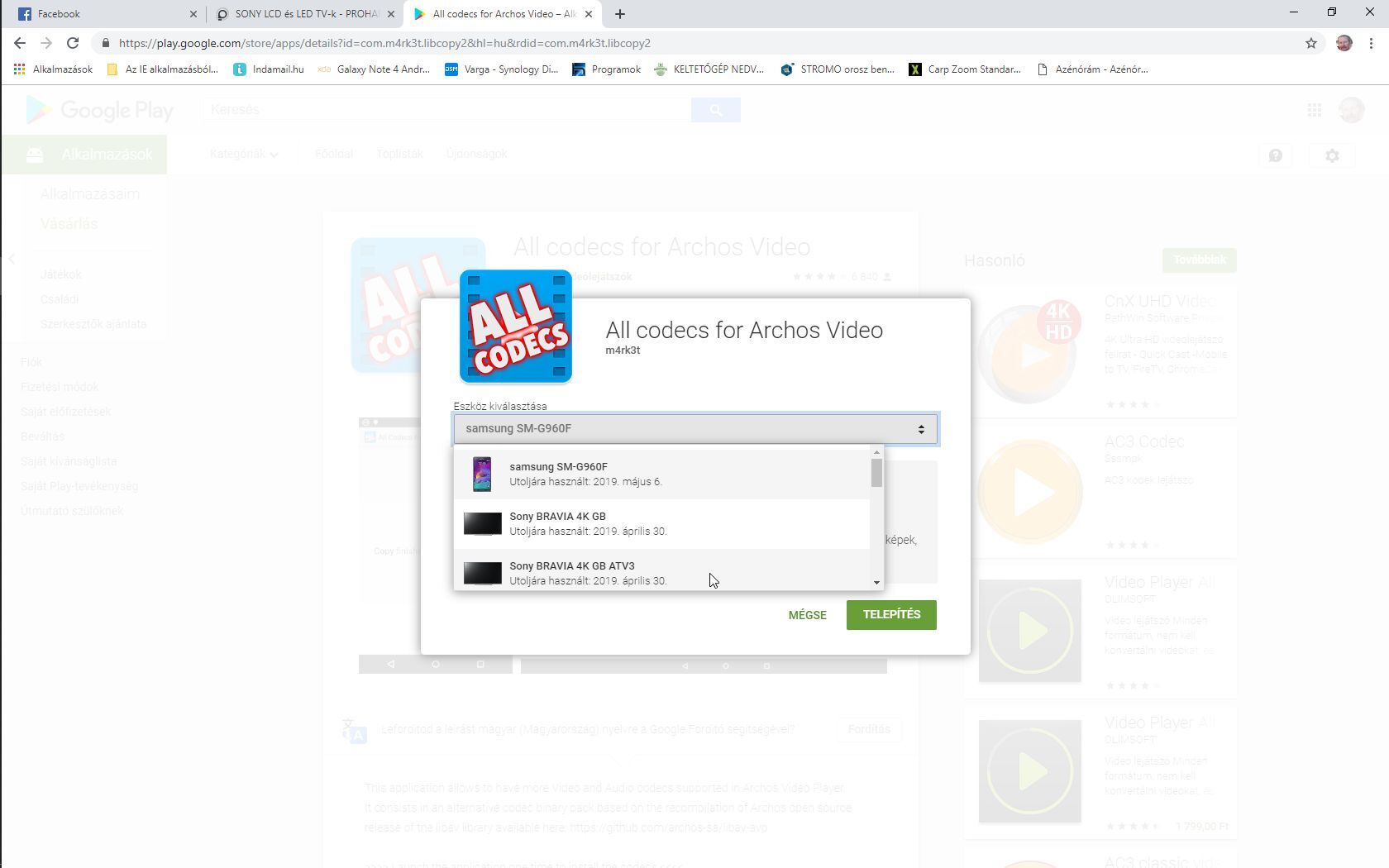Open the Play help question mark icon
Viewport: 1389px width, 868px height.
[1276, 155]
